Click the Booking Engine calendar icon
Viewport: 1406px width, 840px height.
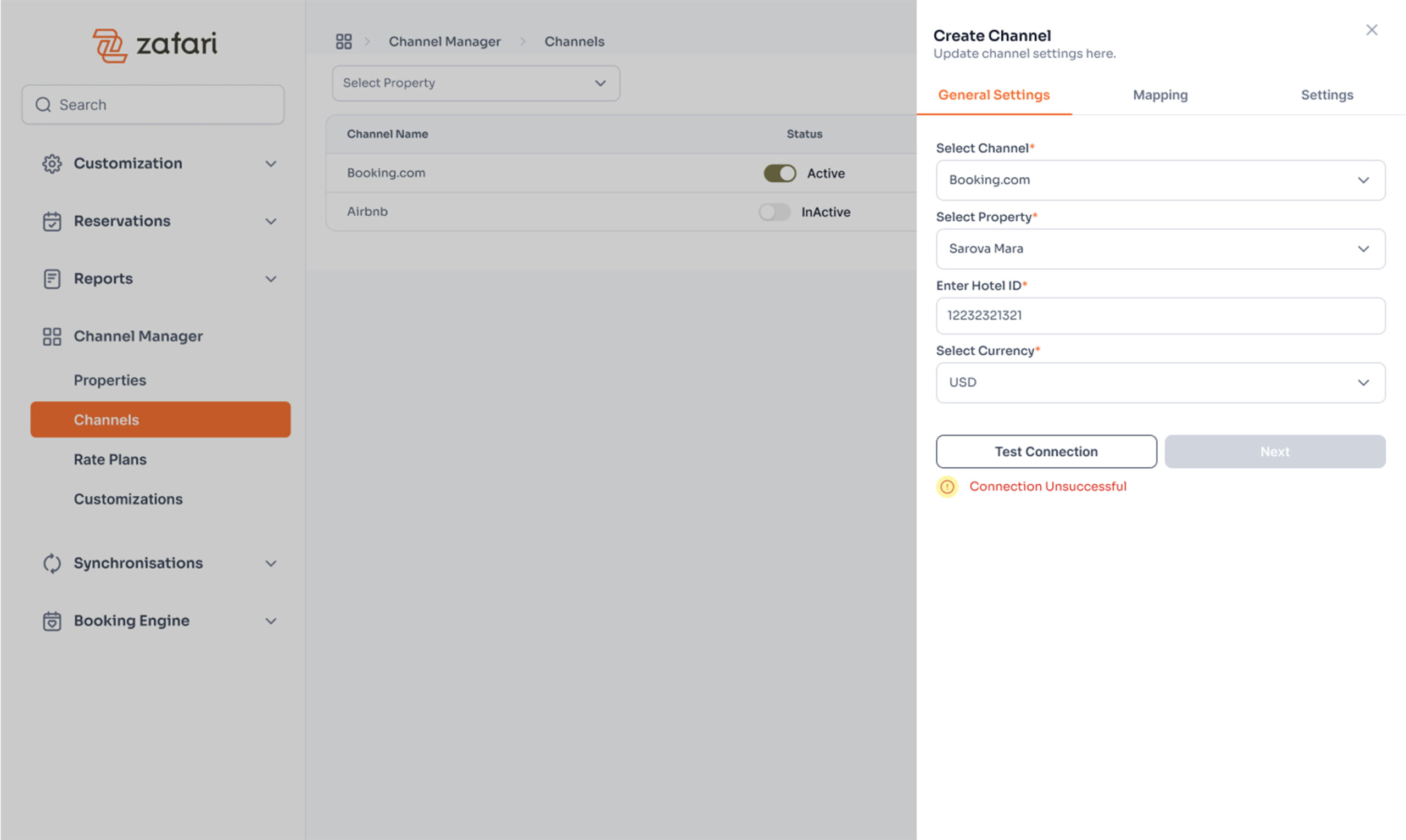tap(52, 621)
